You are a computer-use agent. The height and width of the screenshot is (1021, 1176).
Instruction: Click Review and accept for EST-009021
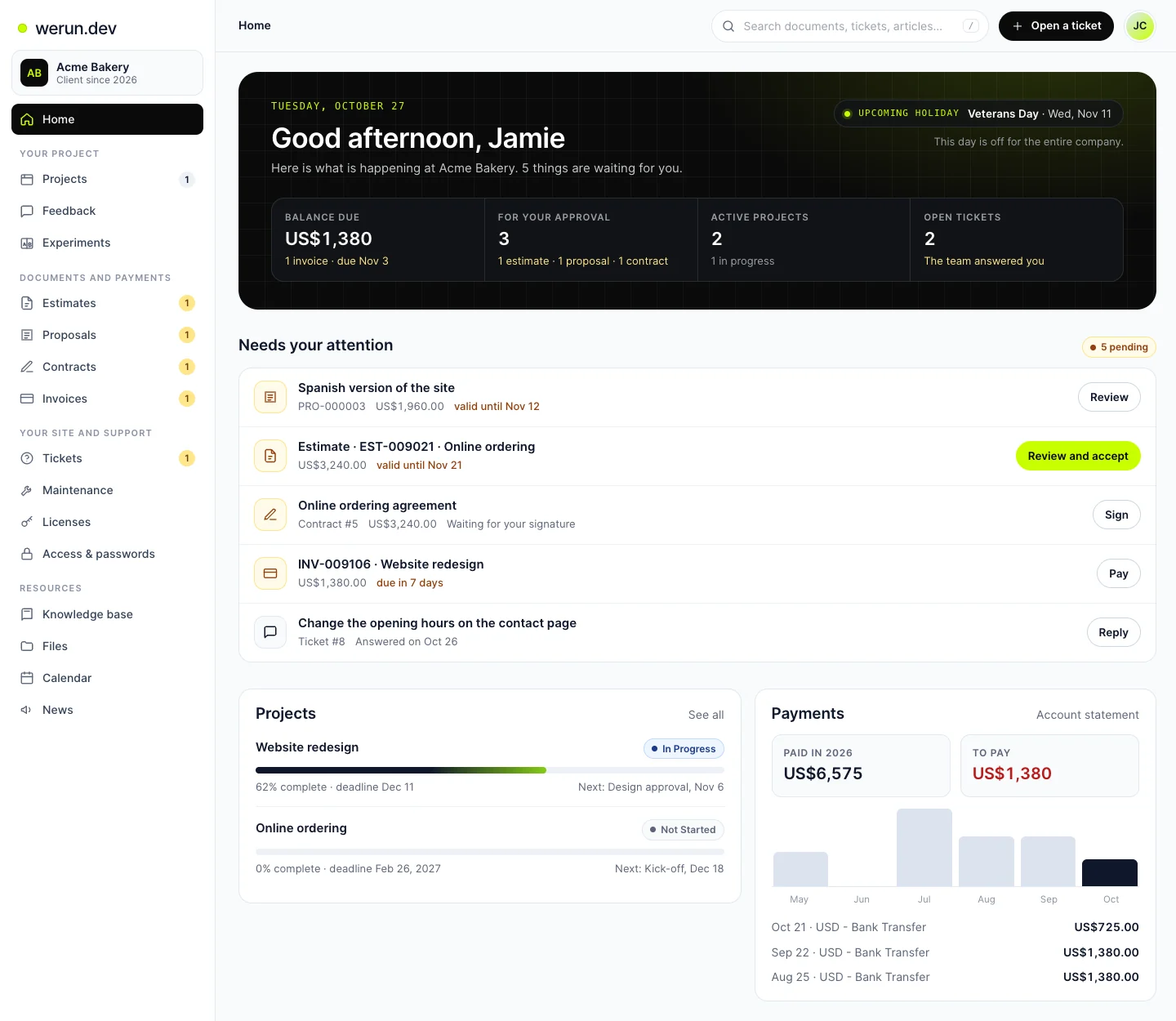1078,456
